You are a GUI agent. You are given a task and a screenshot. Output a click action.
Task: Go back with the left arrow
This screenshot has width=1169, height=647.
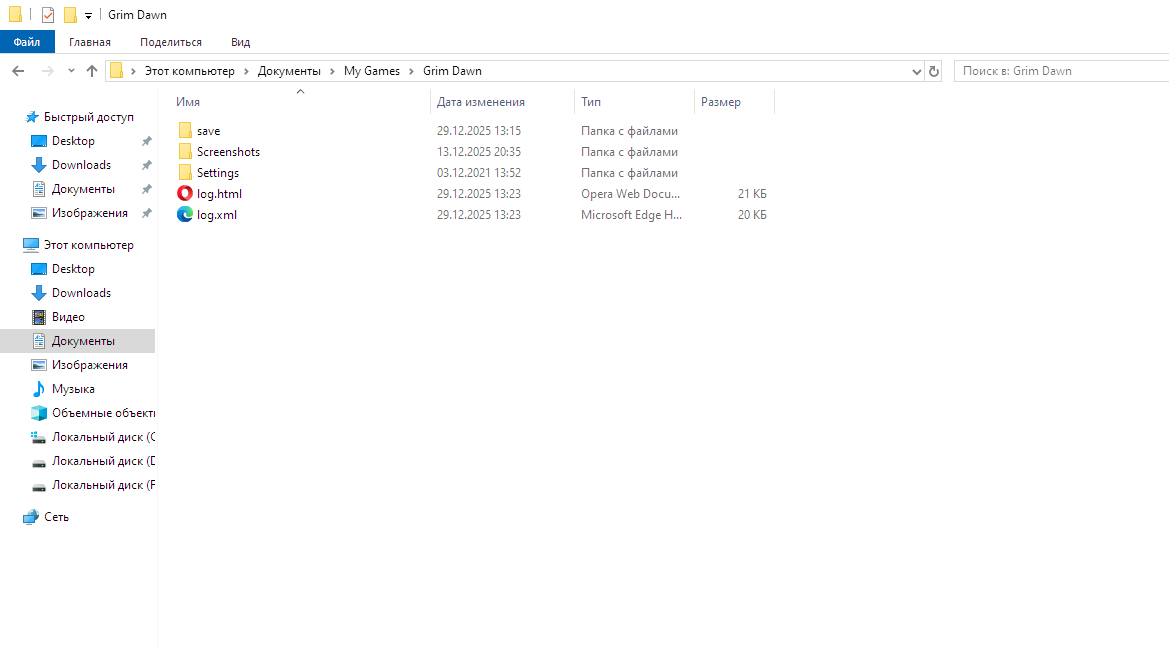(x=18, y=71)
